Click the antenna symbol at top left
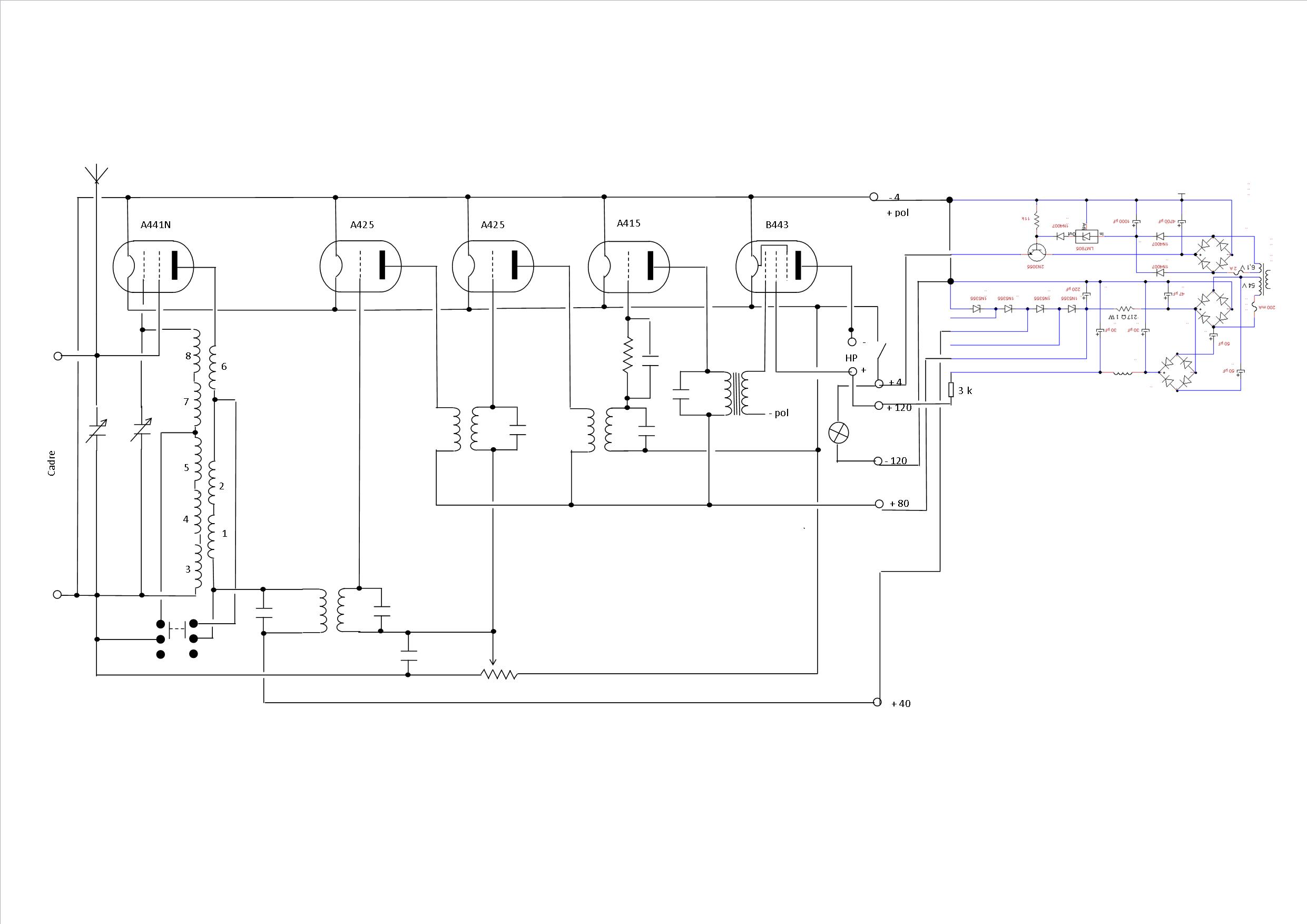This screenshot has height=924, width=1307. 96,174
